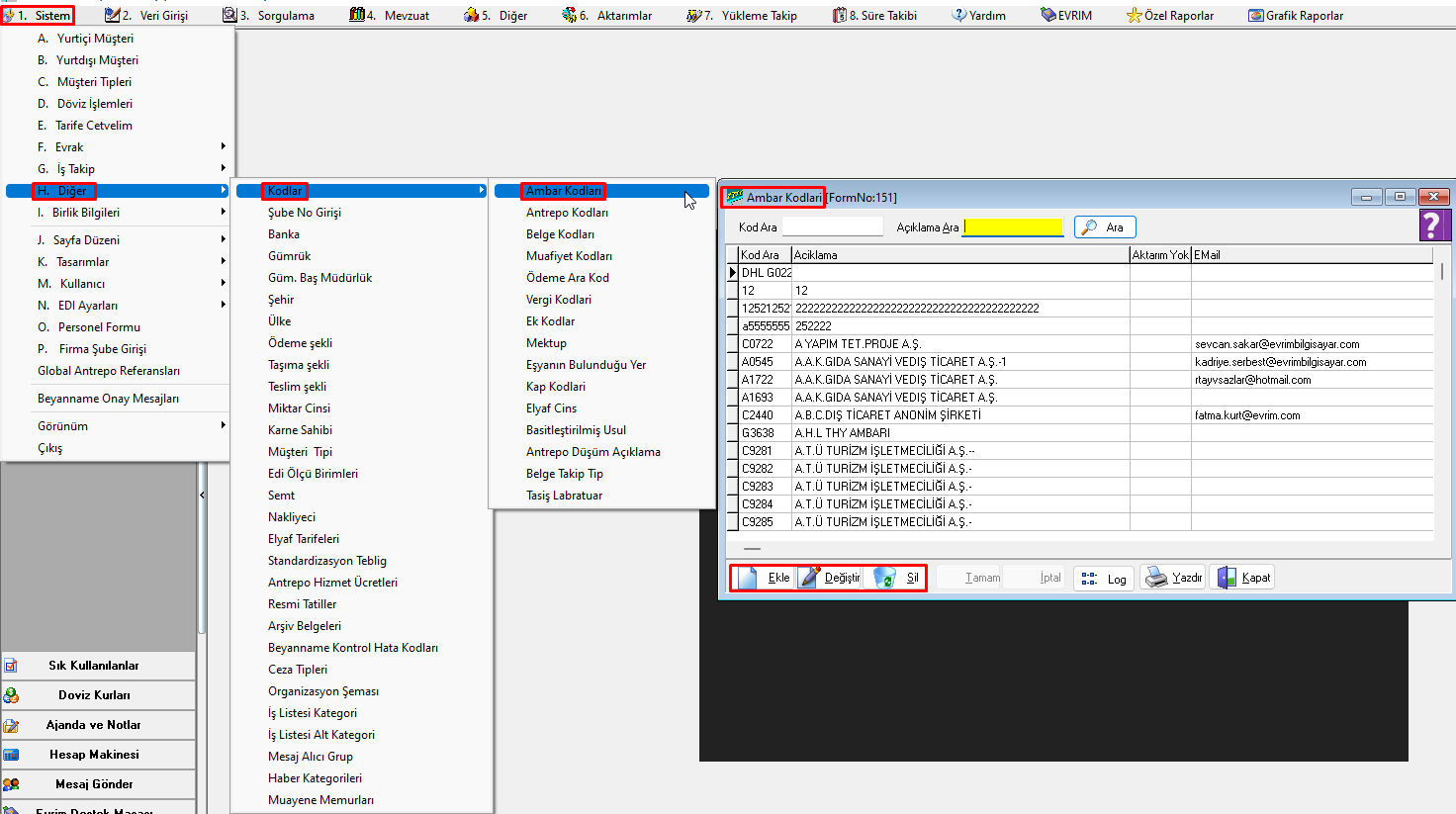Select the row with code C0722
The width and height of the screenshot is (1456, 814).
coord(1079,343)
